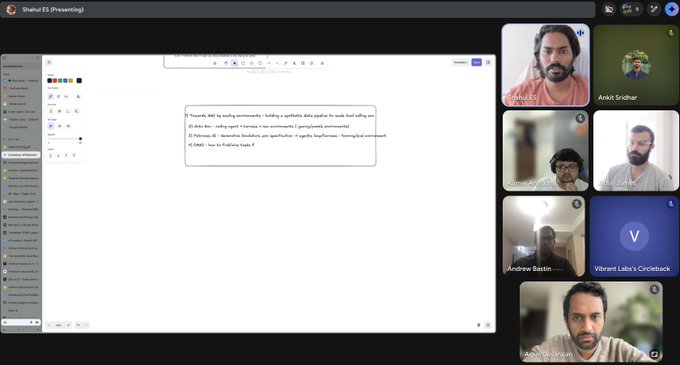Select Andrew Bastin video tile
Image resolution: width=680 pixels, height=365 pixels.
[544, 236]
